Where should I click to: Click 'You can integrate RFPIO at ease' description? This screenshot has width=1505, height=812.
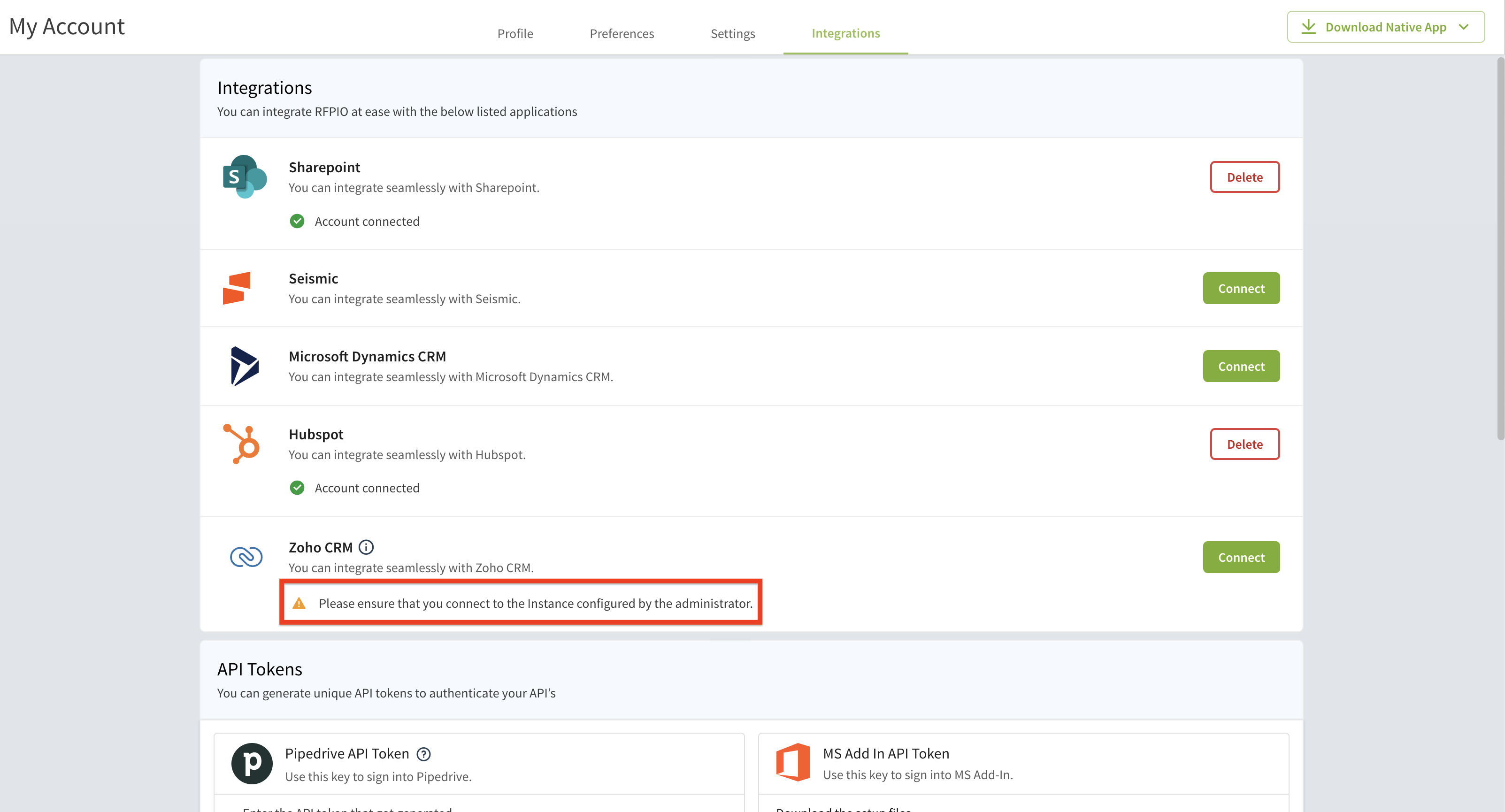pyautogui.click(x=397, y=112)
